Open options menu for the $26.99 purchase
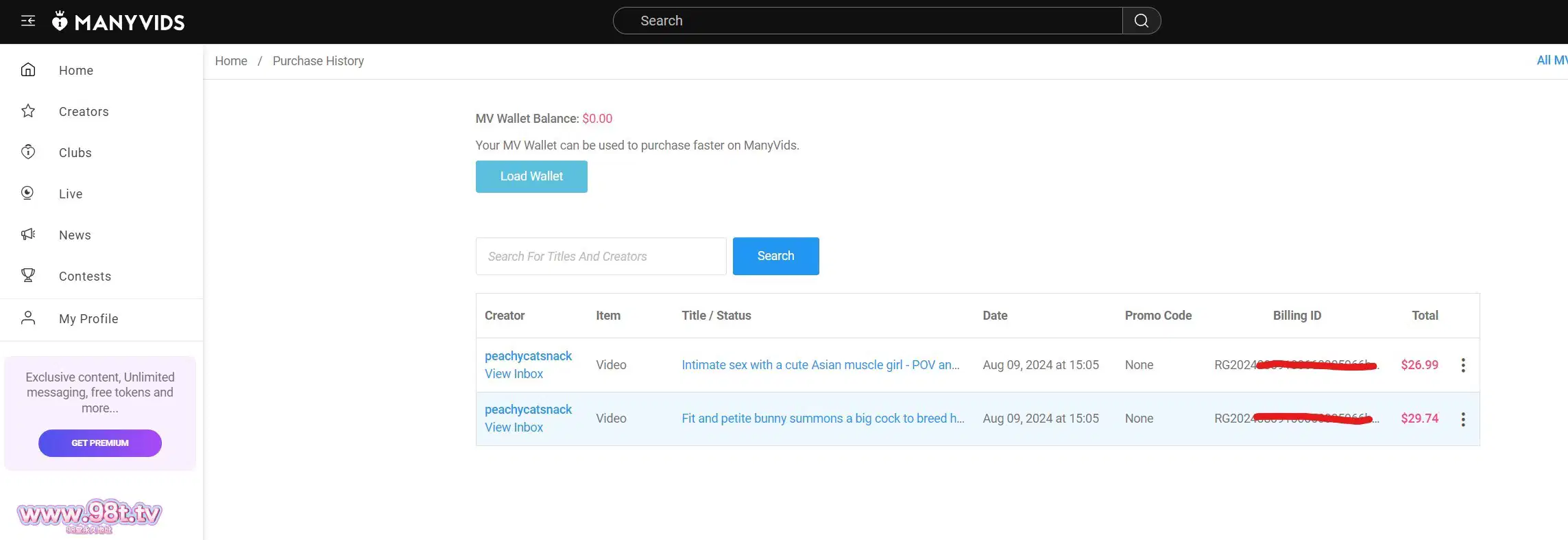The image size is (1568, 540). [x=1463, y=365]
